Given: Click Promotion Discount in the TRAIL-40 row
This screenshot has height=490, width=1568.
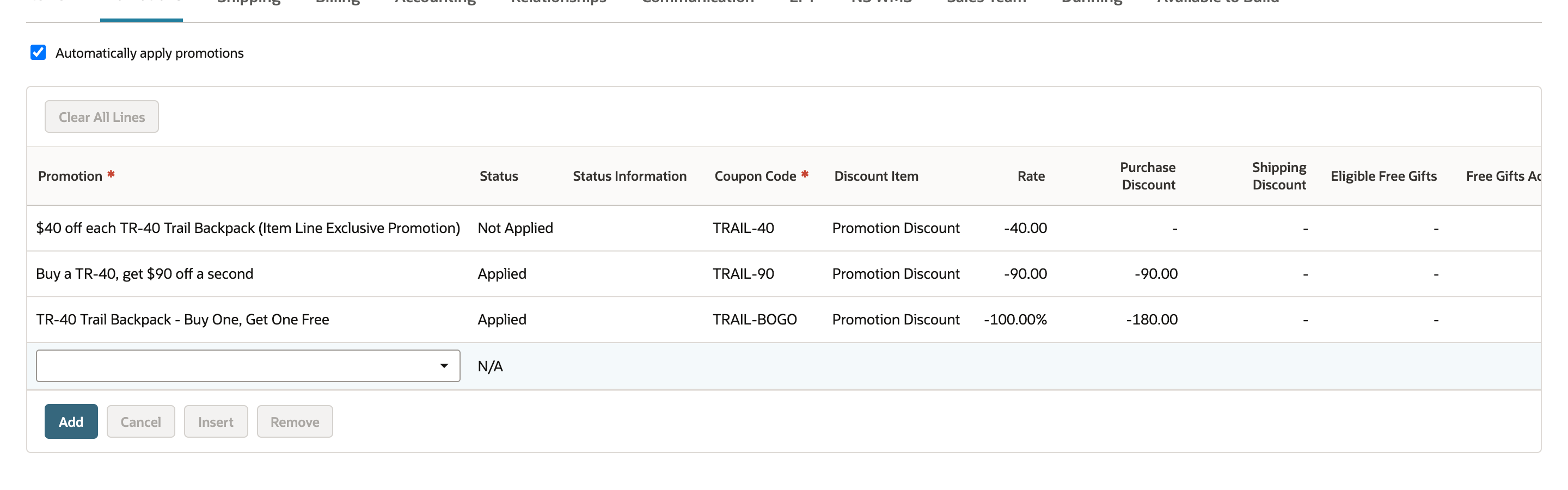Looking at the screenshot, I should [896, 228].
